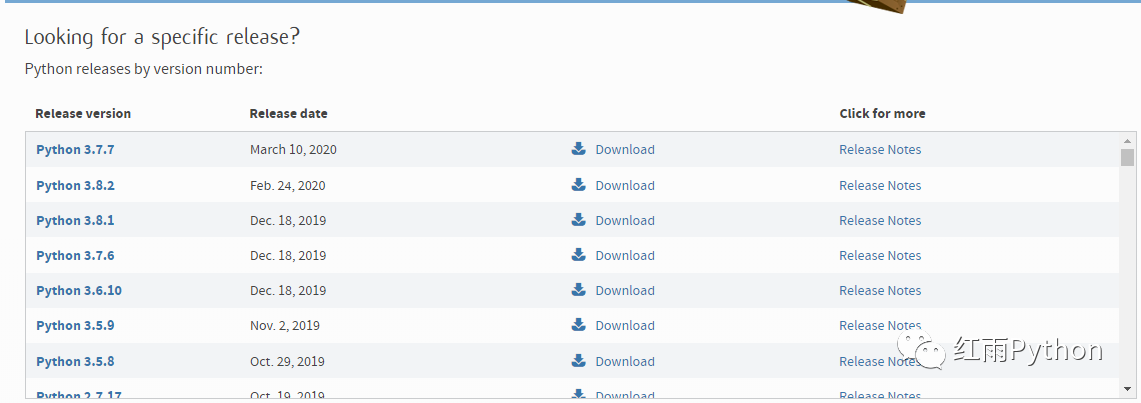View Release Notes for Python 3.8.2
The width and height of the screenshot is (1141, 403).
[x=880, y=185]
